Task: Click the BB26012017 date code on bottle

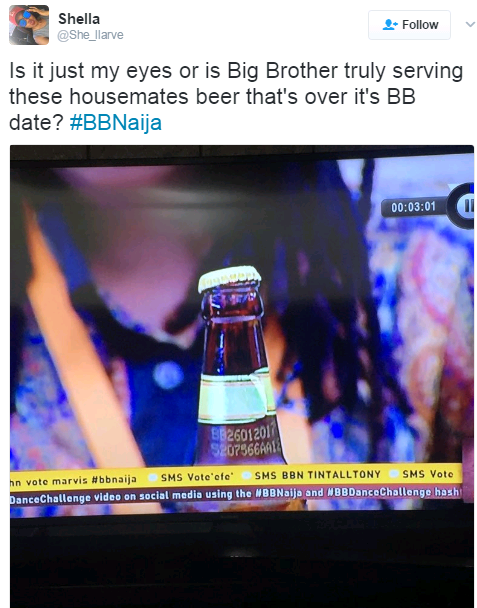Action: click(x=243, y=433)
